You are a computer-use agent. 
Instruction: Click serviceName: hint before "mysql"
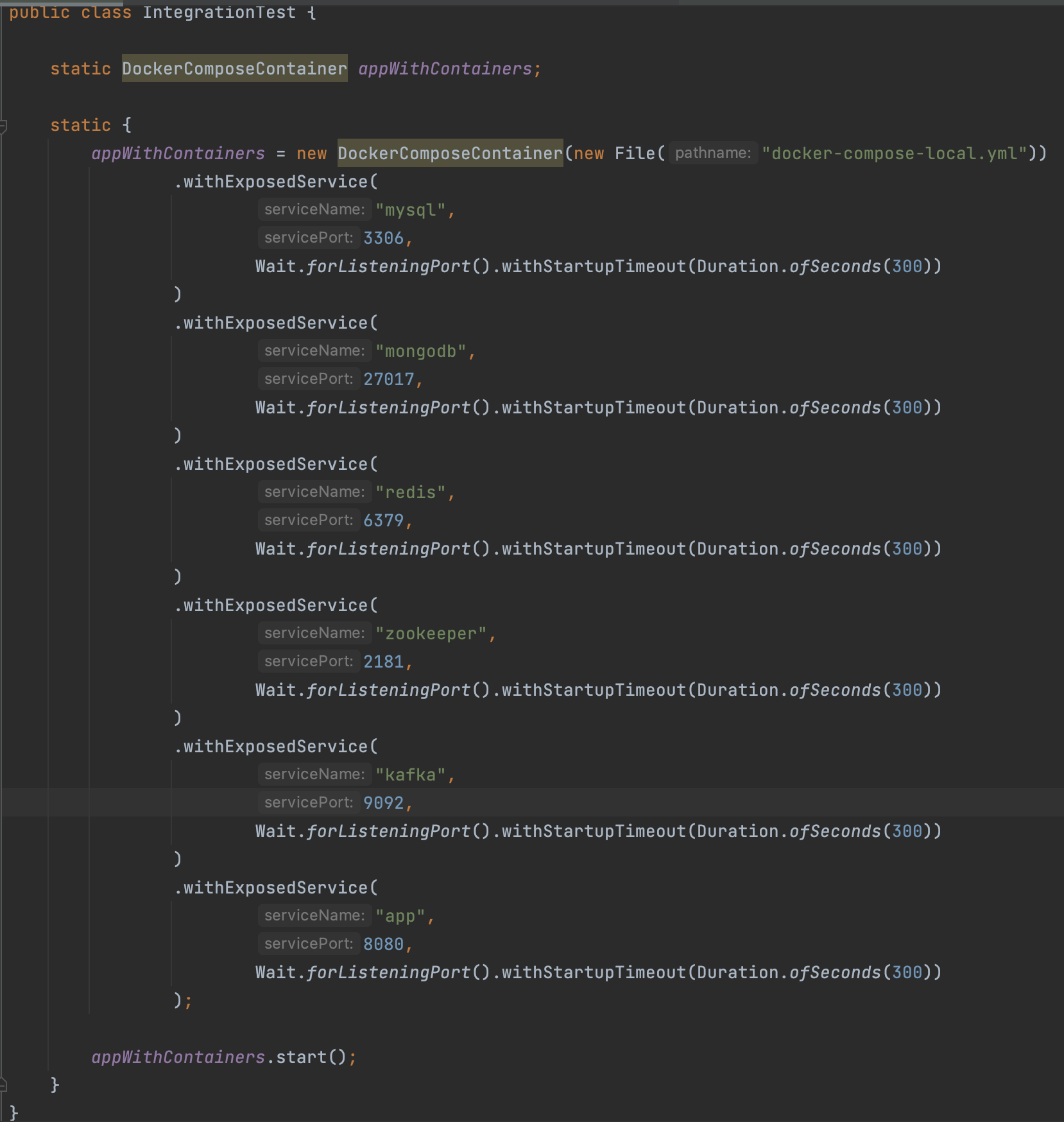pos(314,209)
